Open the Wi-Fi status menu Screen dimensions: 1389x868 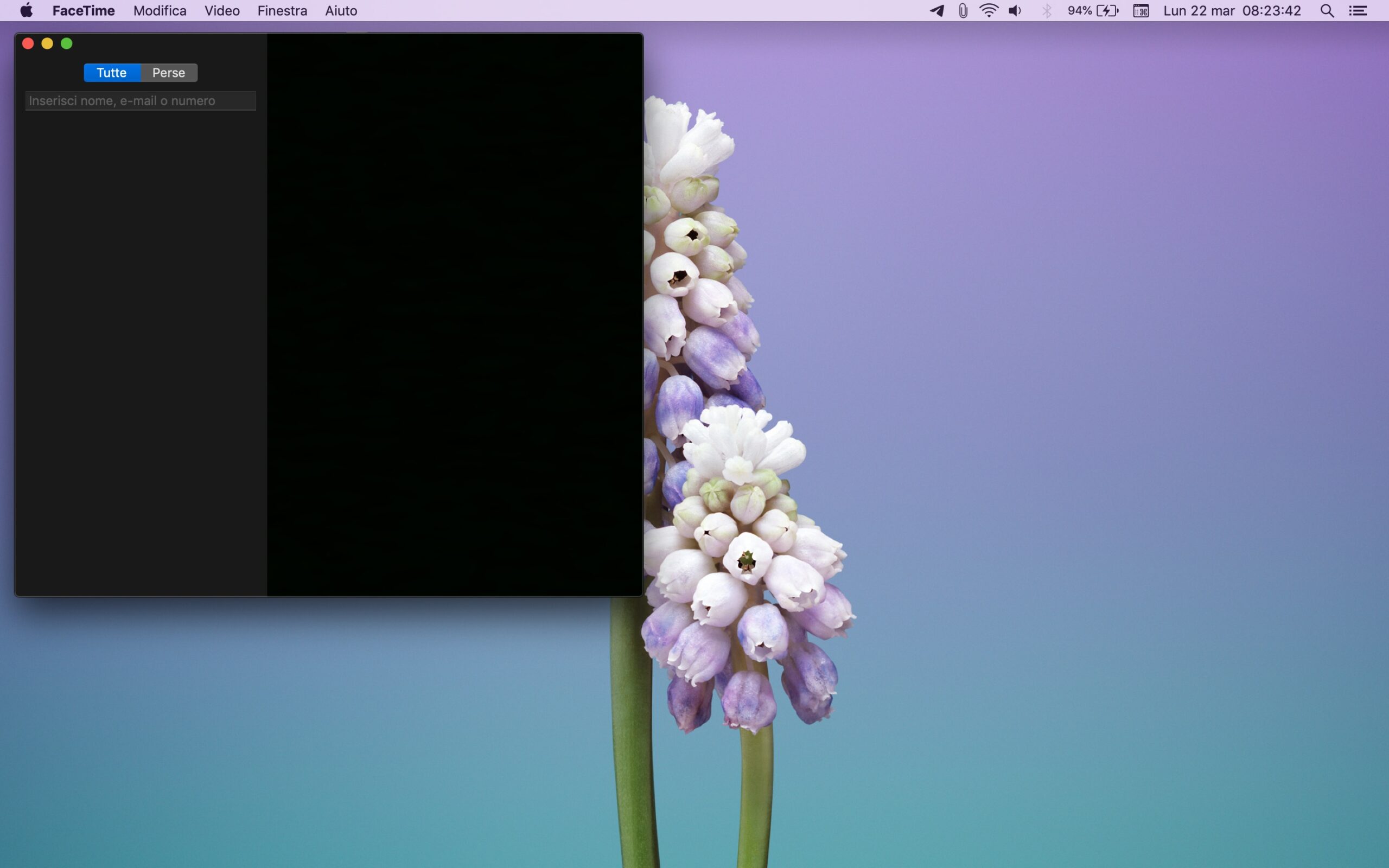point(989,11)
